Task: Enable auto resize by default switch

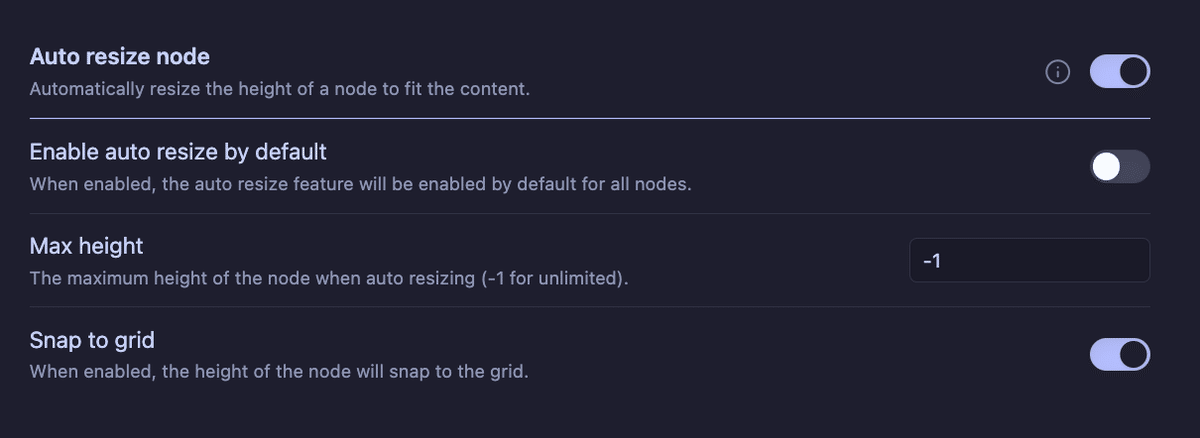Action: pyautogui.click(x=1120, y=167)
